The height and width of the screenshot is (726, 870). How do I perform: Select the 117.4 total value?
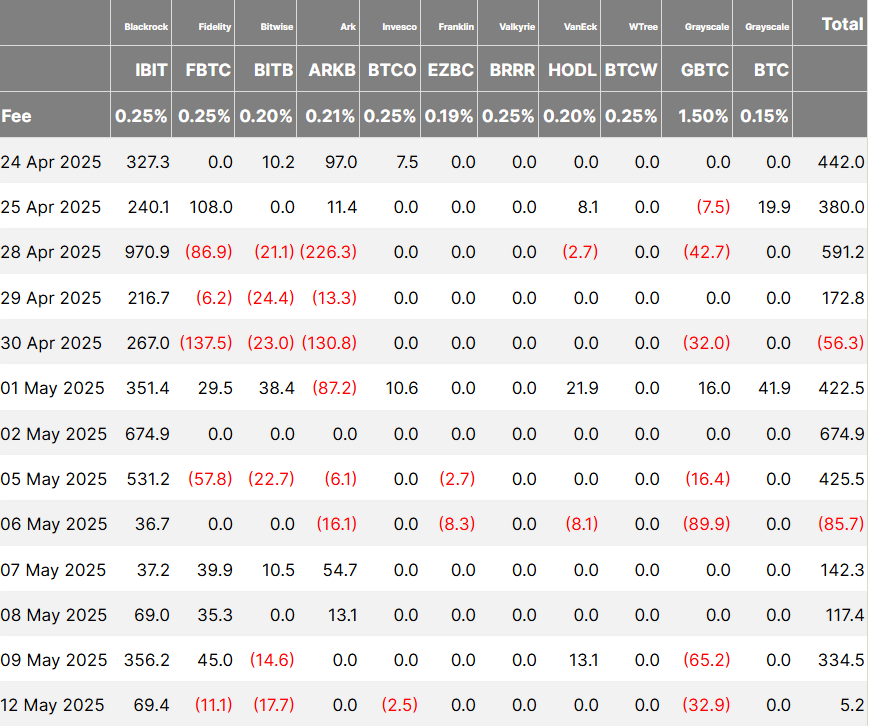click(x=844, y=615)
